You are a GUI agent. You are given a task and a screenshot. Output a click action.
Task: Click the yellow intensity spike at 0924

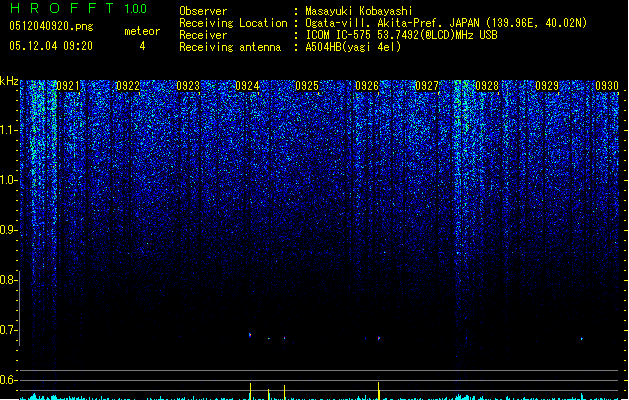point(250,391)
